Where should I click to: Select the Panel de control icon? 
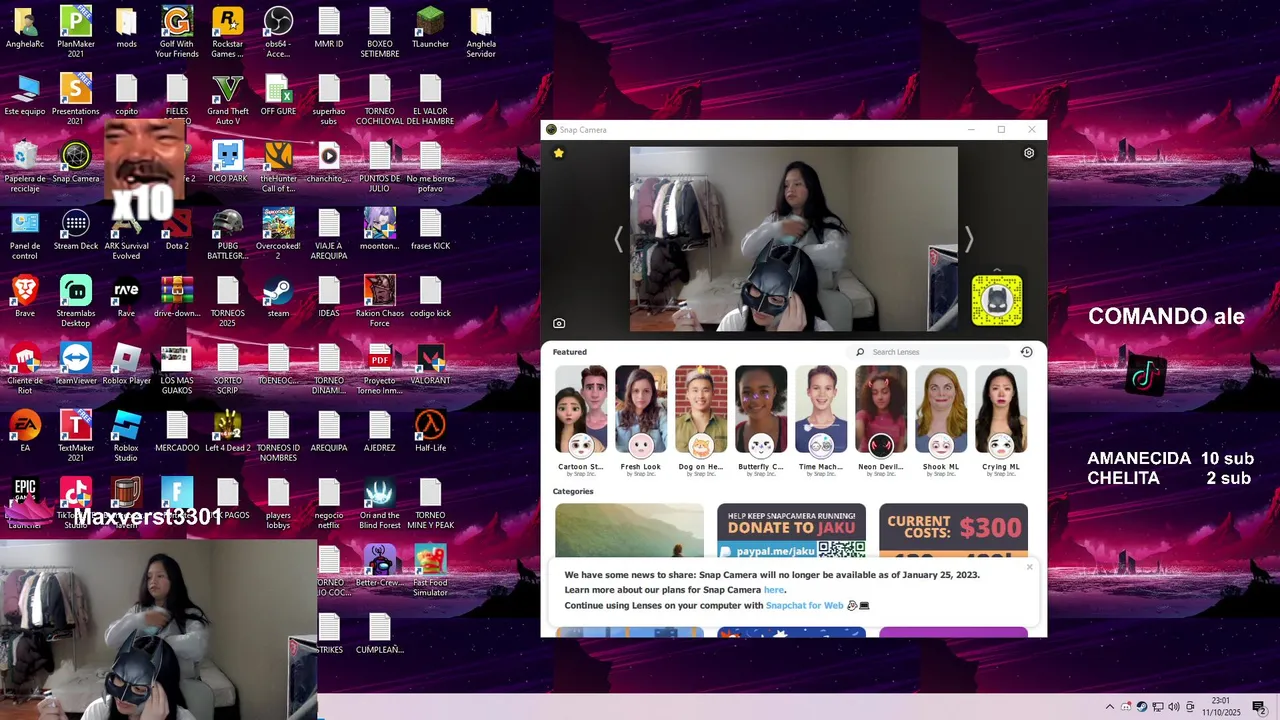pyautogui.click(x=25, y=234)
